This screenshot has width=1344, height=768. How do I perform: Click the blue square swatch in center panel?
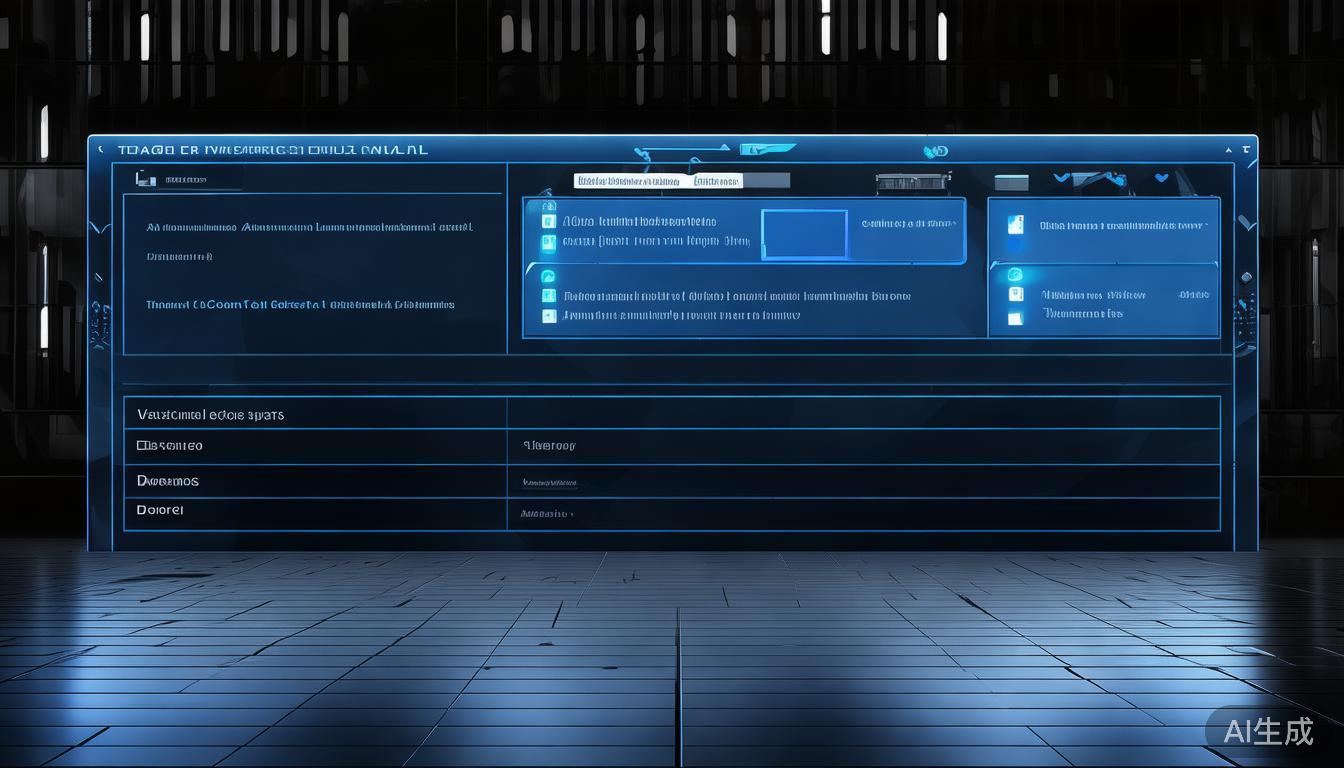click(x=804, y=234)
